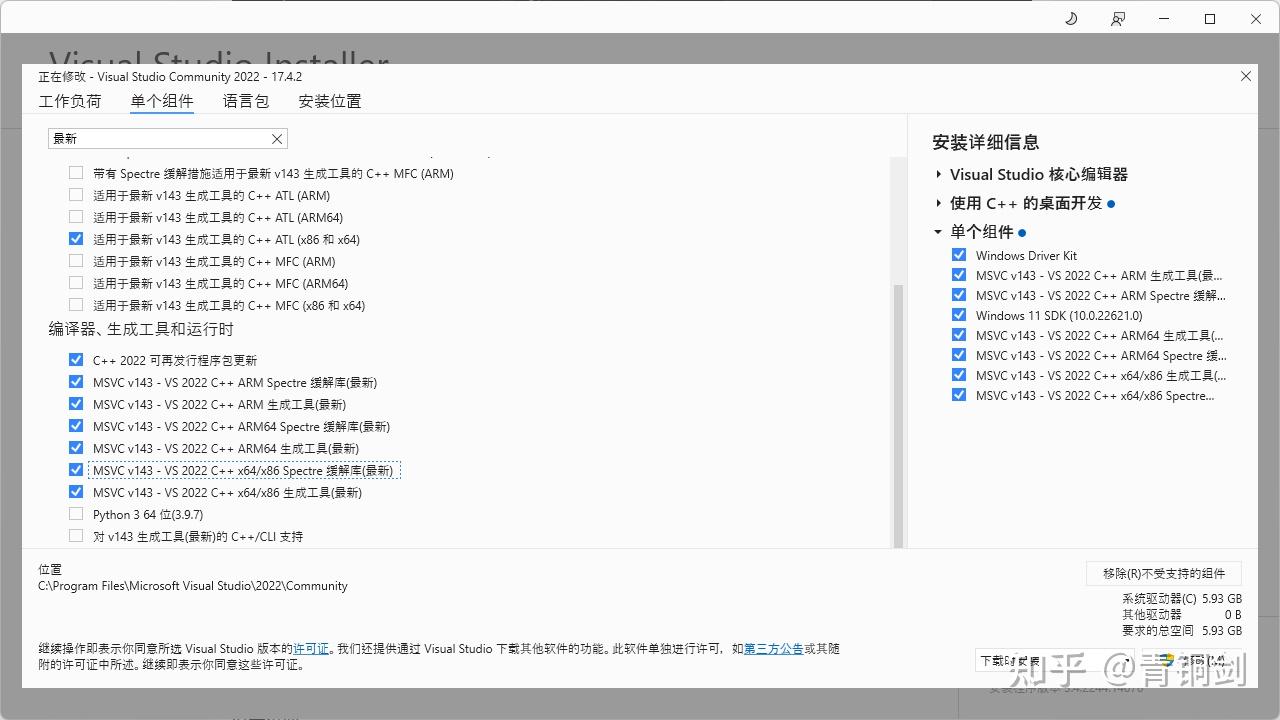Open the feedback icon in the title bar
The image size is (1280, 720).
click(x=1118, y=18)
